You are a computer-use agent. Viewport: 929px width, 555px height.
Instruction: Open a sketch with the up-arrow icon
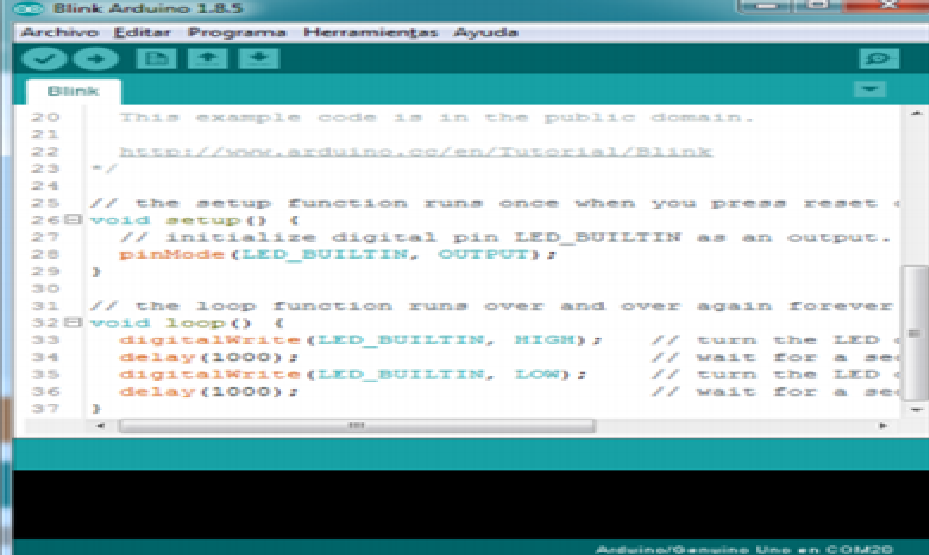(207, 59)
